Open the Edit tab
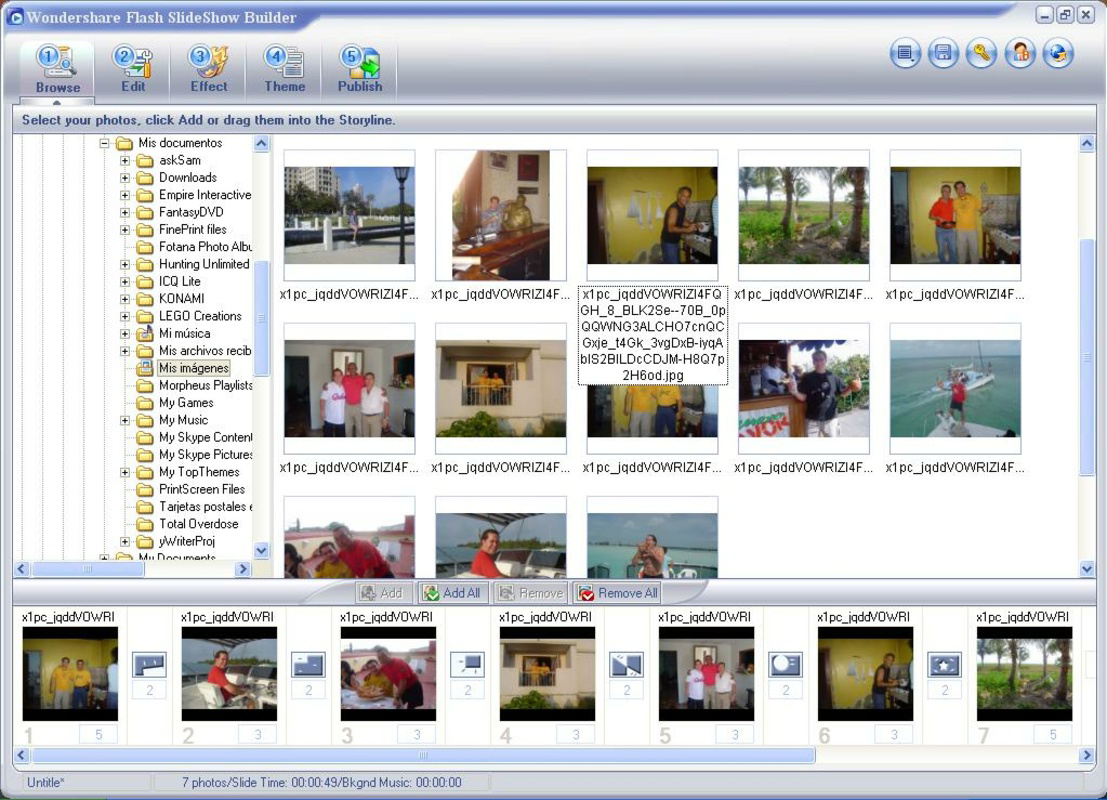 tap(133, 63)
